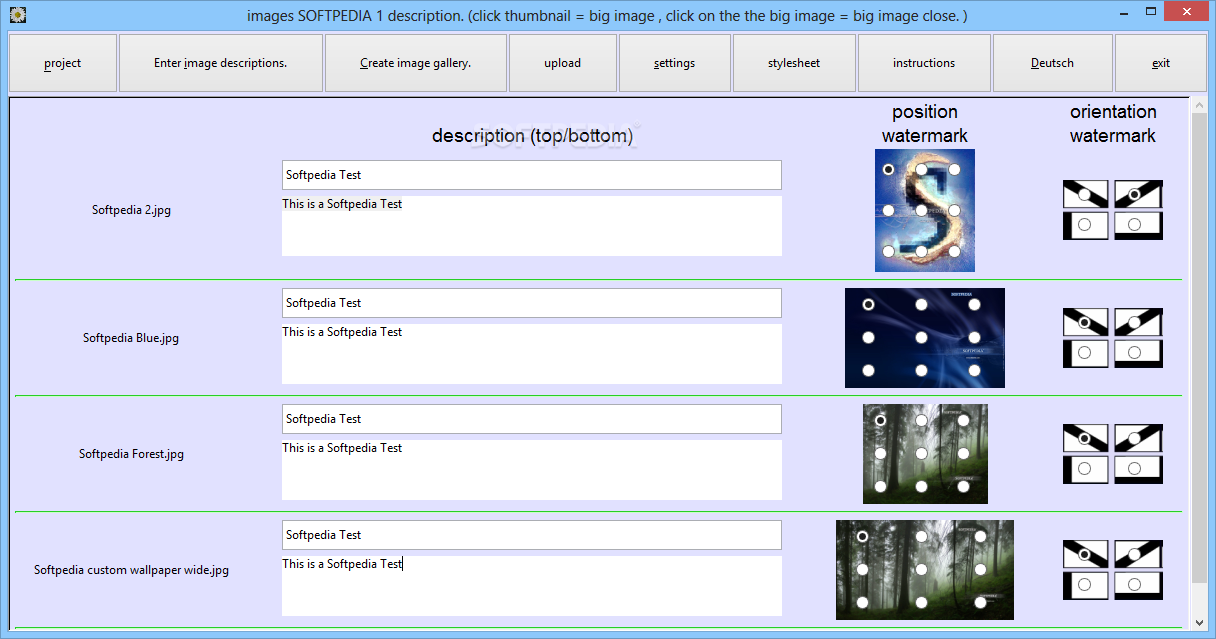Edit bottom description text for Softpedia 2.jpg
This screenshot has height=639, width=1216.
coord(532,226)
